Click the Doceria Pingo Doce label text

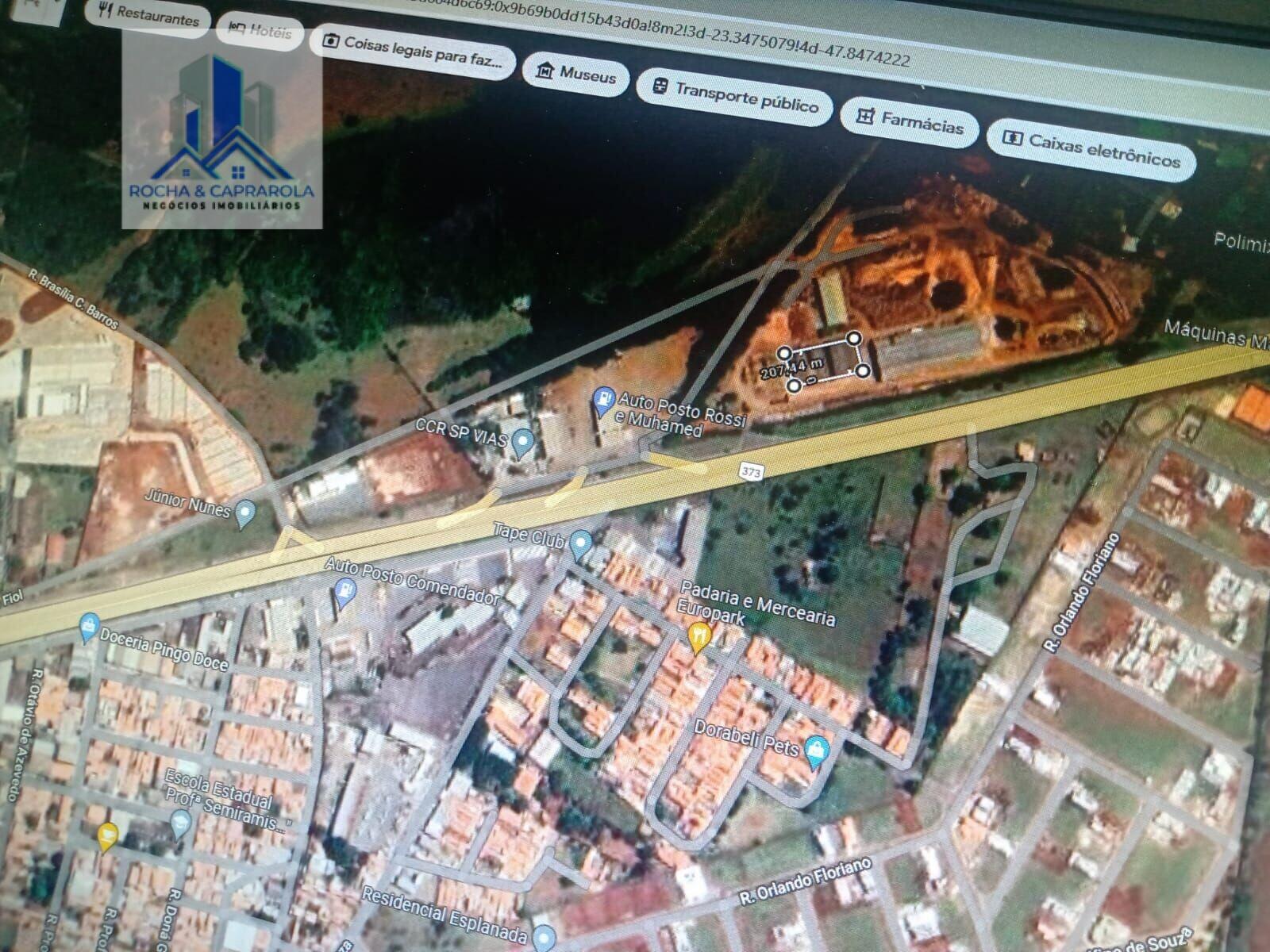[163, 652]
